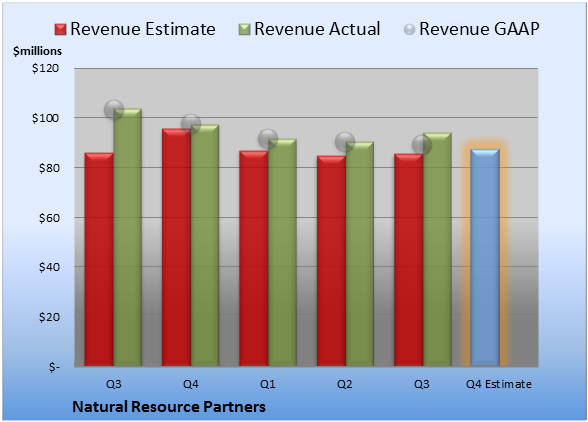Click the '$120' y-axis value
Screen dimensions: 588x422
coord(45,68)
